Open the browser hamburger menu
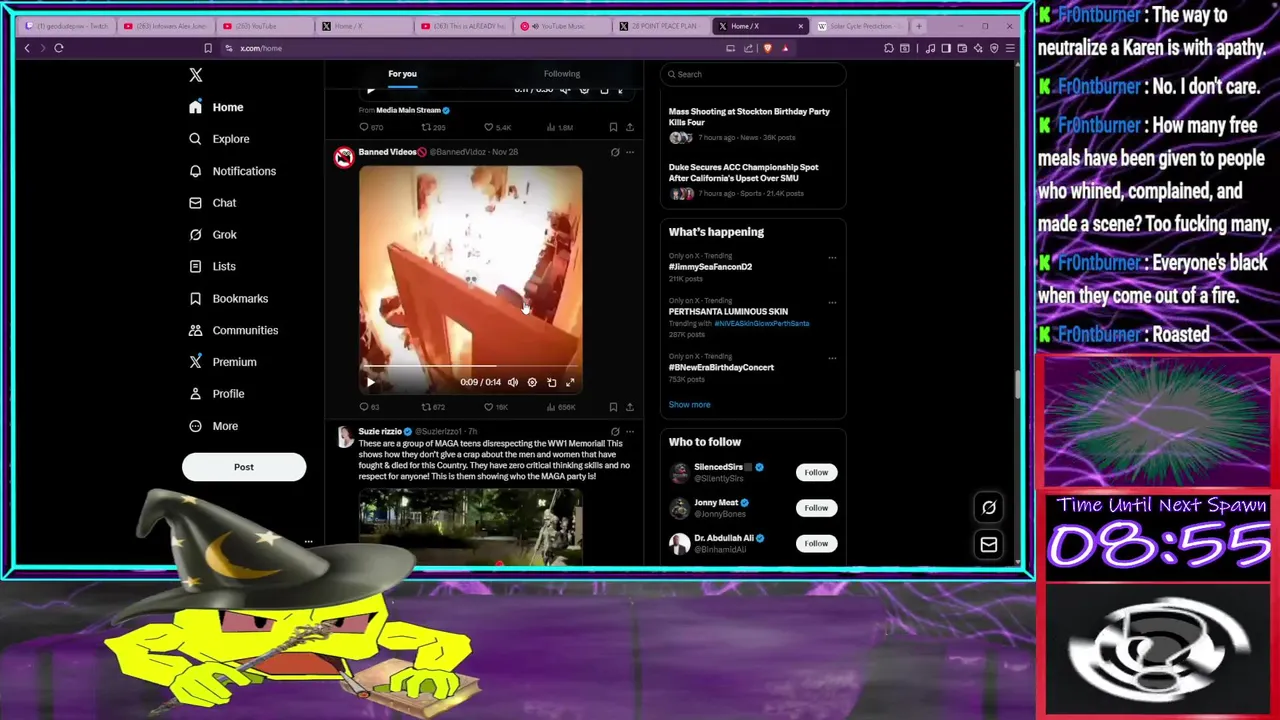The width and height of the screenshot is (1280, 720). click(x=1010, y=48)
